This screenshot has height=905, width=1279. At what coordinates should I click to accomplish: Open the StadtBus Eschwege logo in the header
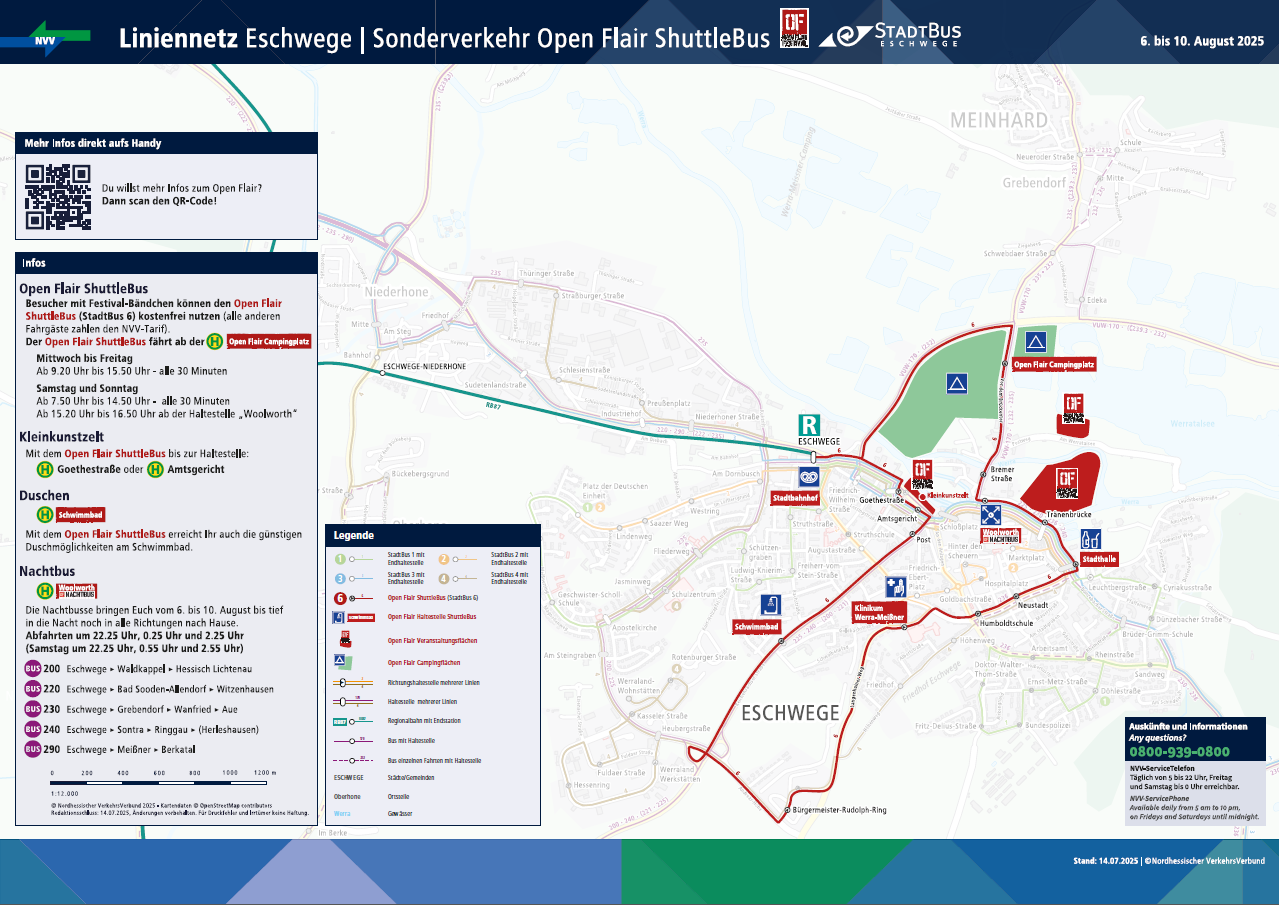coord(890,35)
